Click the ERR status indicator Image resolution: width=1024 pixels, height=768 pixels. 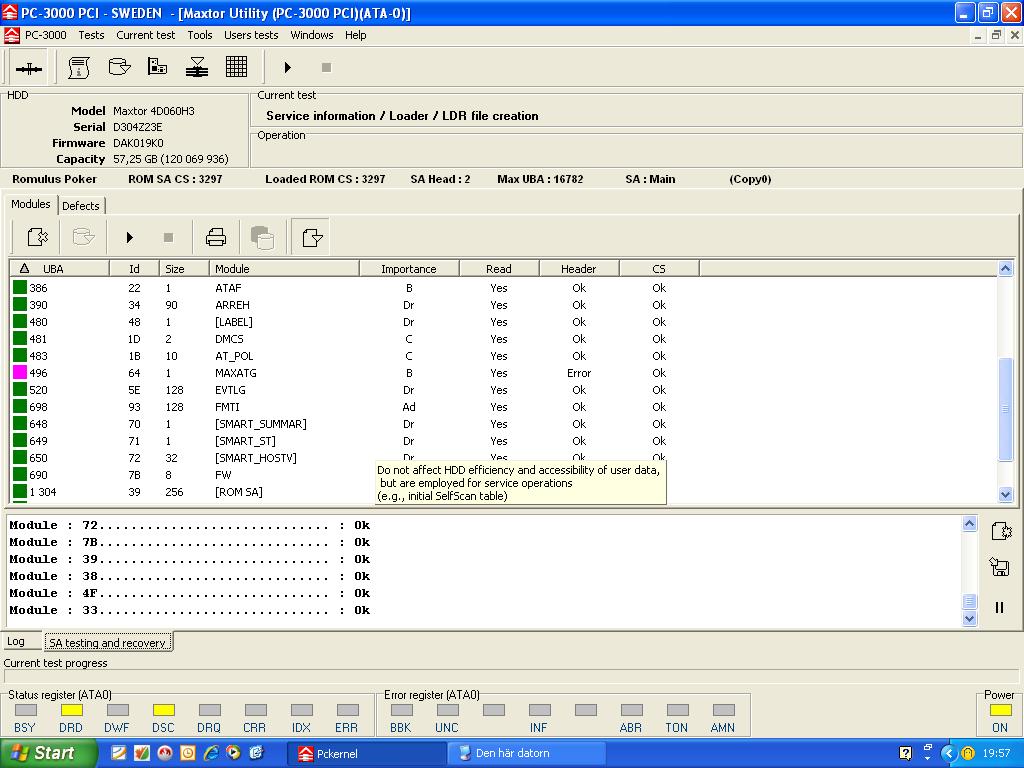coord(347,710)
